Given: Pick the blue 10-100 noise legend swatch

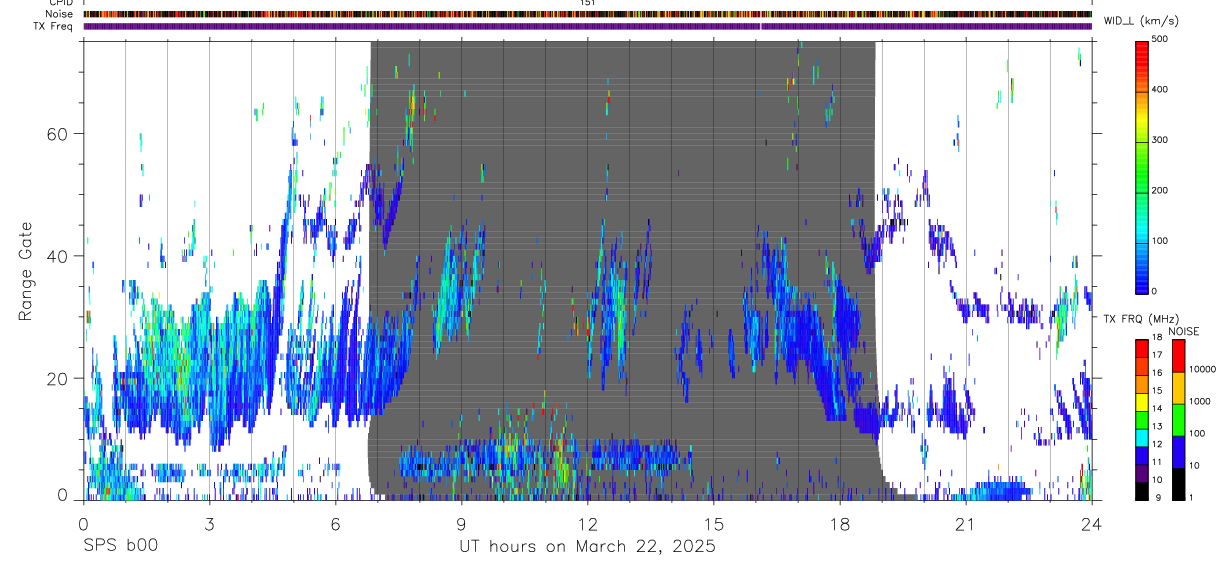Looking at the screenshot, I should coord(1178,451).
